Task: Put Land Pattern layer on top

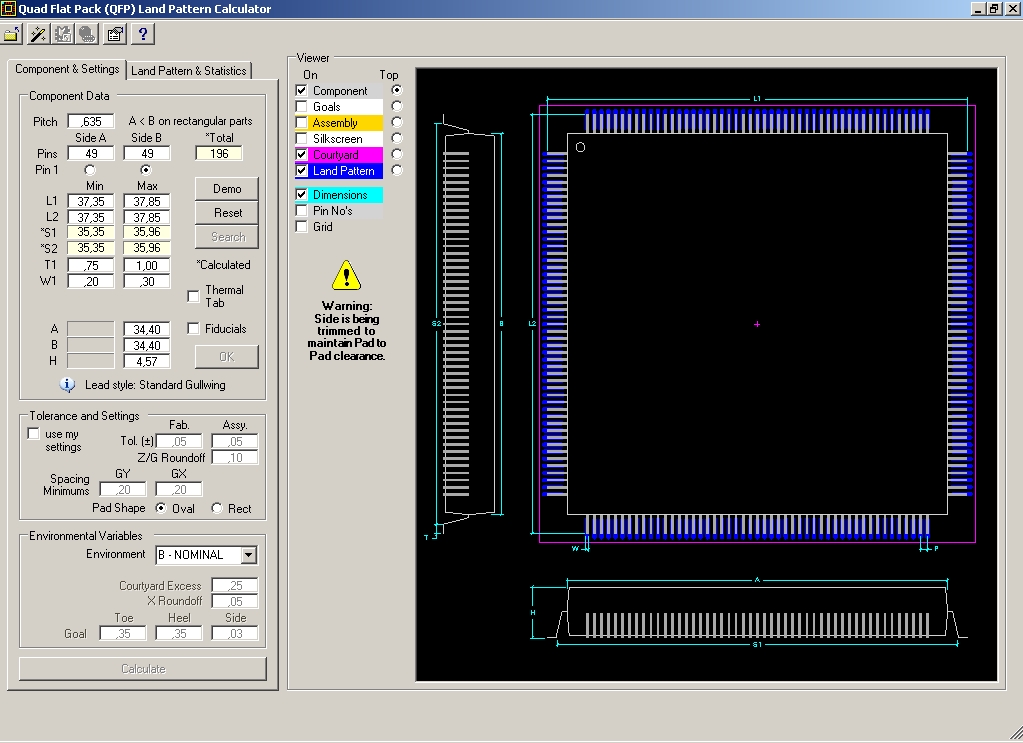Action: pyautogui.click(x=397, y=171)
